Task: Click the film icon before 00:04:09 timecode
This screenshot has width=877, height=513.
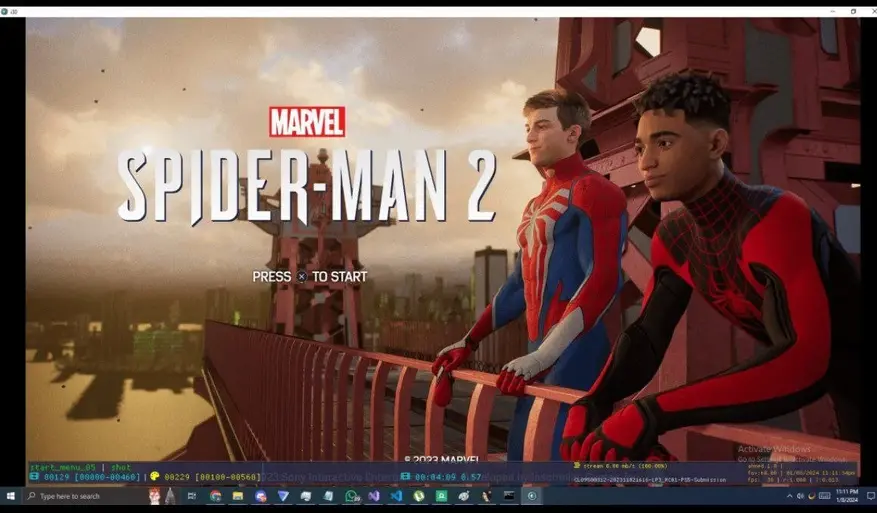Action: 406,477
